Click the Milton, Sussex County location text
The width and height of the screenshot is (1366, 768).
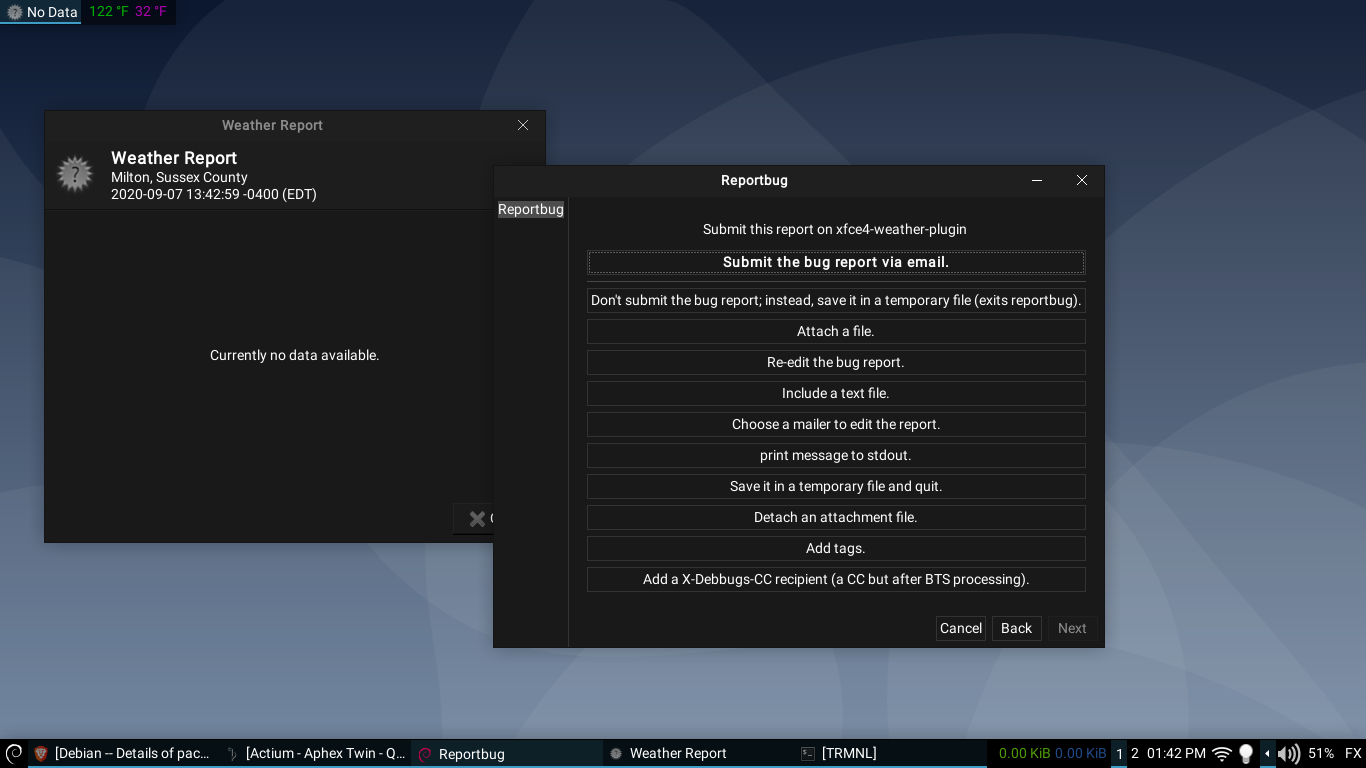tap(179, 177)
